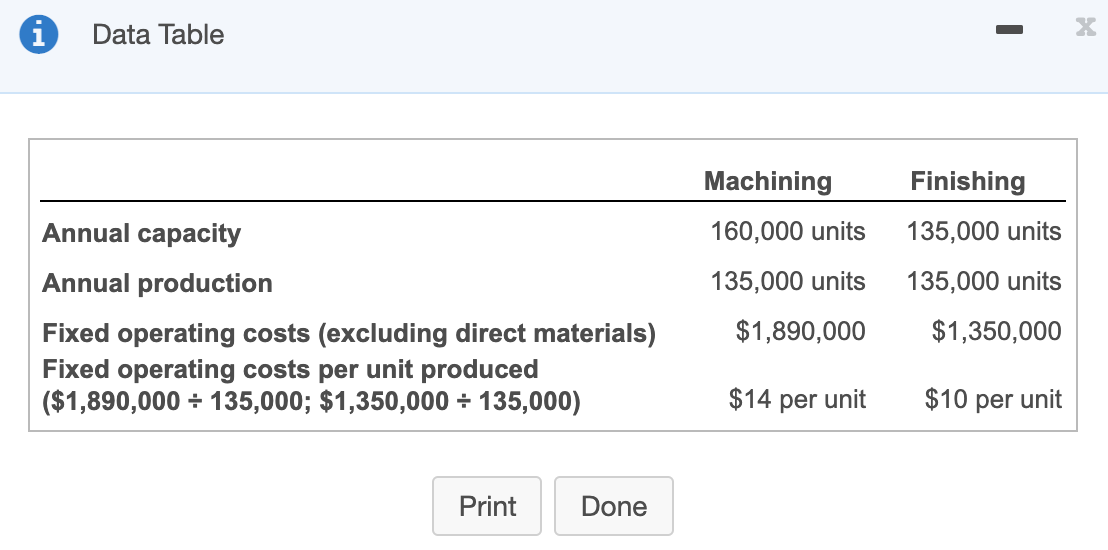Click the Annual production row label

157,283
